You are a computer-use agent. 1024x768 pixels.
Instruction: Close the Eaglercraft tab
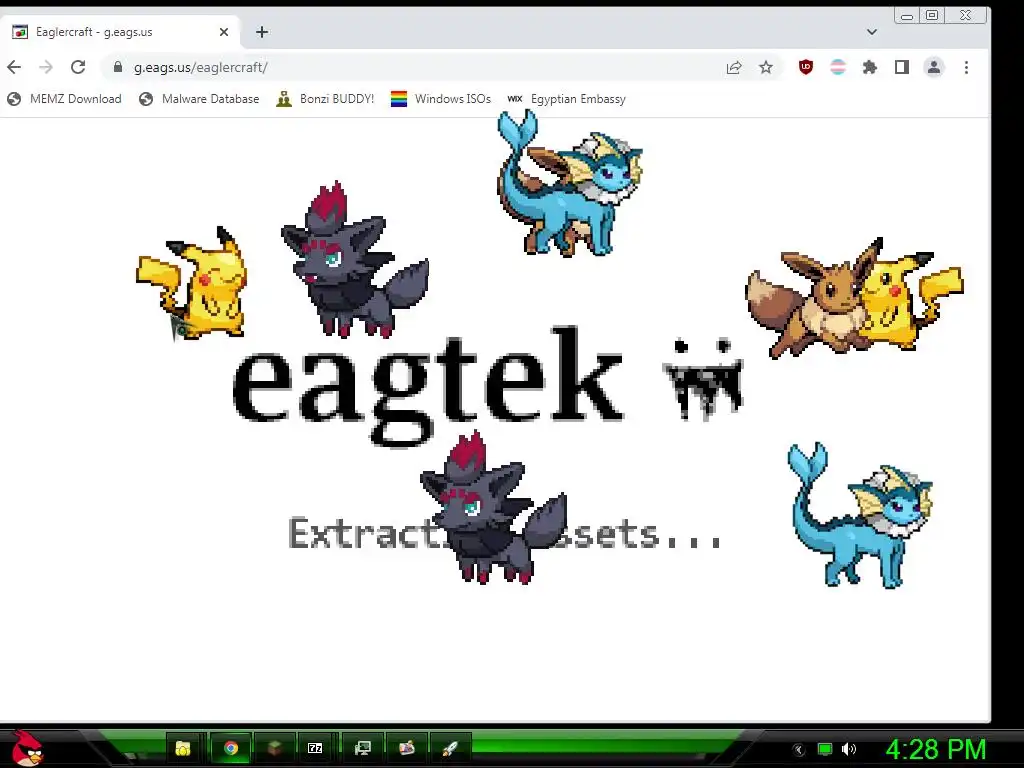(224, 32)
